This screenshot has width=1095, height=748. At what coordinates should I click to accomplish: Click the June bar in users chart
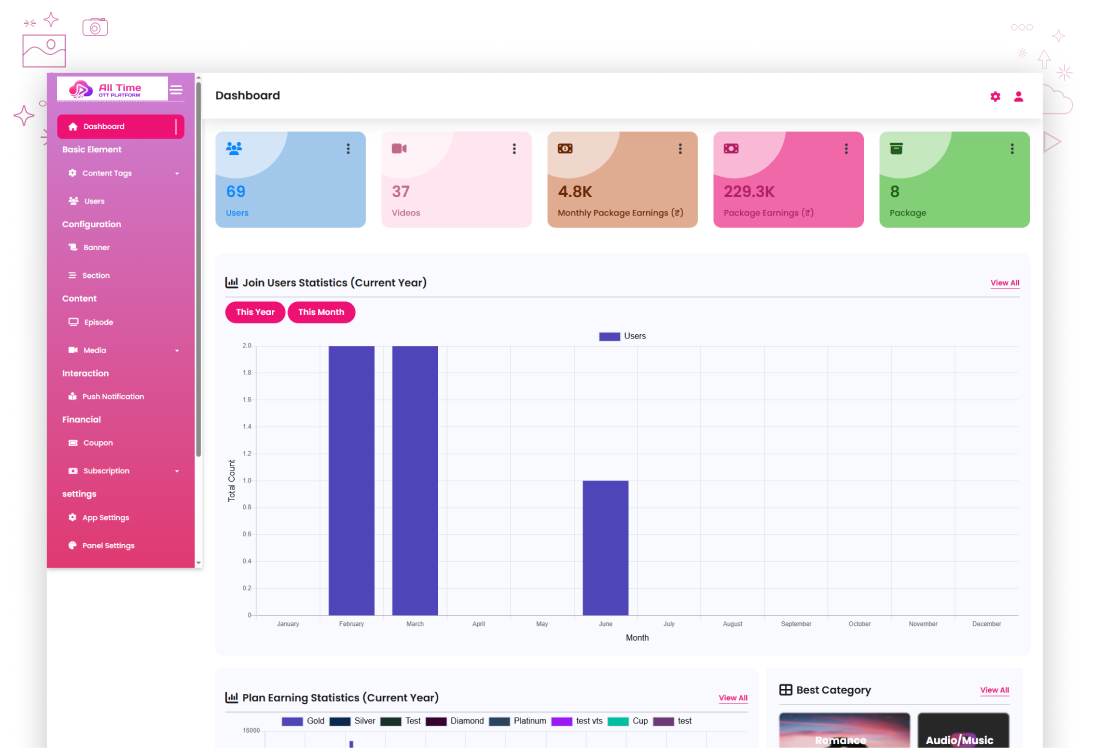[605, 548]
